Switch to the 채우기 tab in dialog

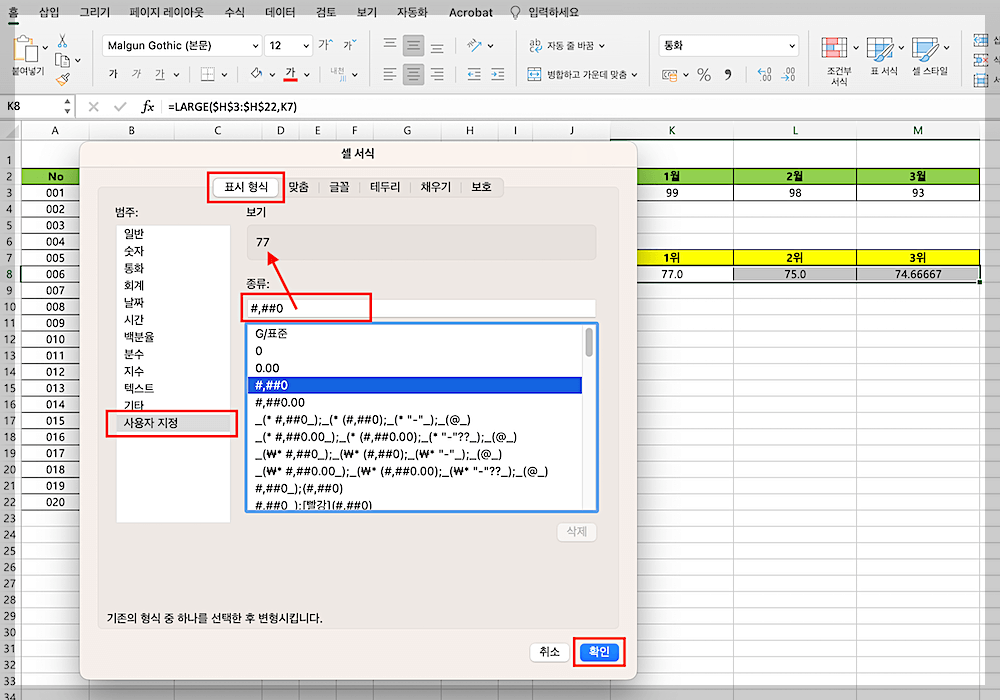(436, 187)
